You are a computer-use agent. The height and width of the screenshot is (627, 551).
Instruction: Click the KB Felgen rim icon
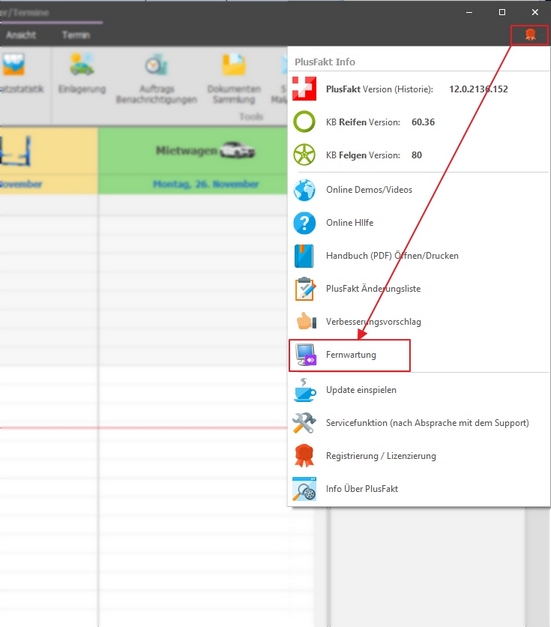pyautogui.click(x=304, y=155)
